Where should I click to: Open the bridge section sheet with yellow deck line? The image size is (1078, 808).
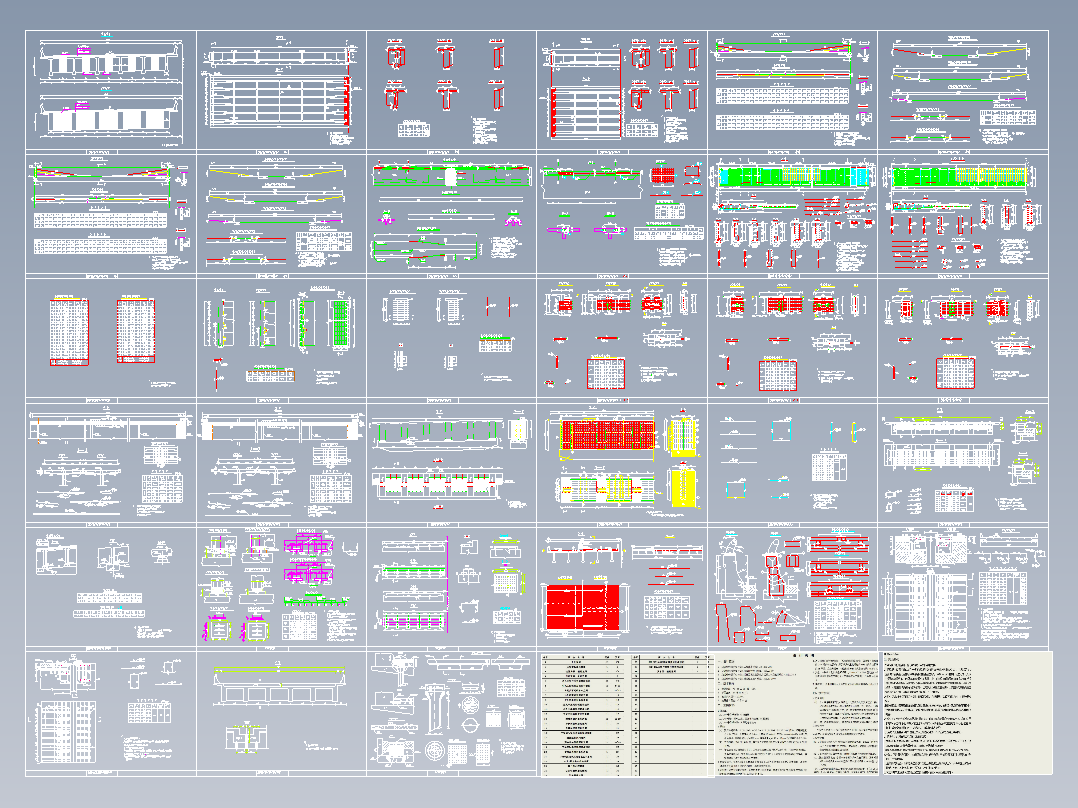click(281, 712)
